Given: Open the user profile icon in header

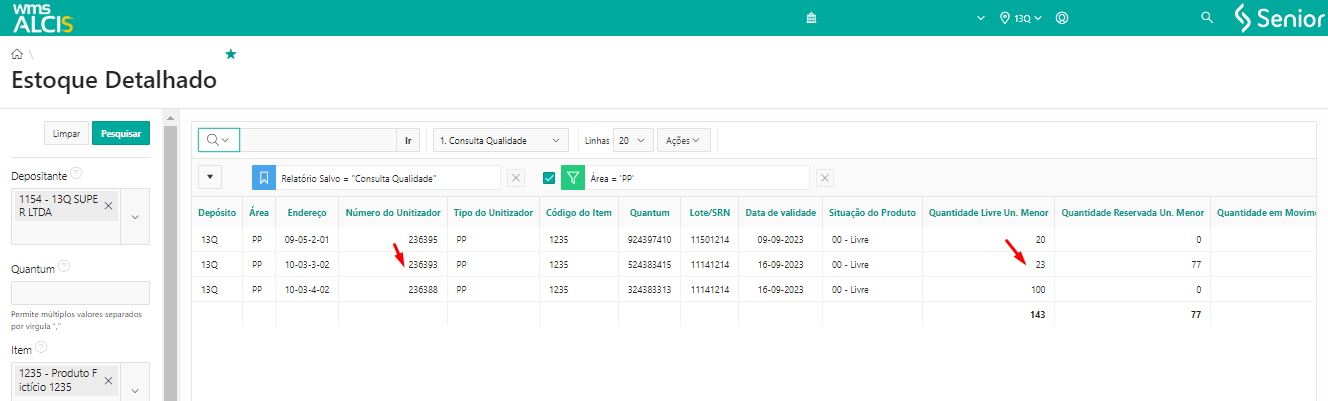Looking at the screenshot, I should pyautogui.click(x=1062, y=18).
